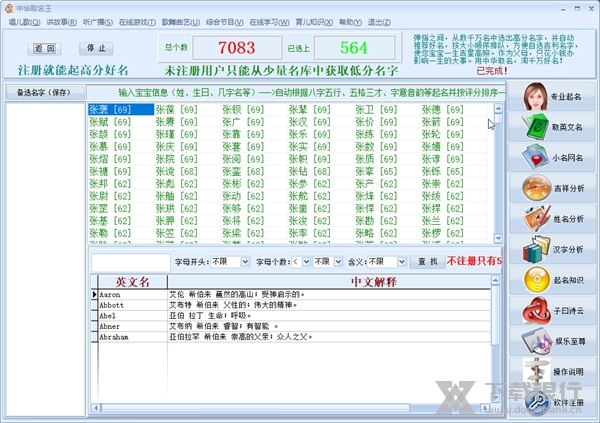Select the name 张梁 [62]

tap(243, 233)
